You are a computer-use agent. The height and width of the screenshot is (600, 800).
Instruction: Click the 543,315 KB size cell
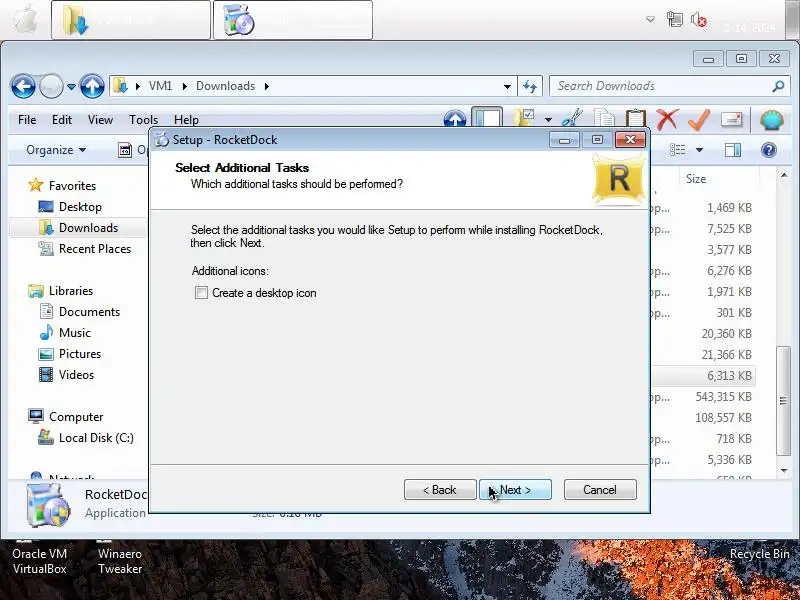723,396
